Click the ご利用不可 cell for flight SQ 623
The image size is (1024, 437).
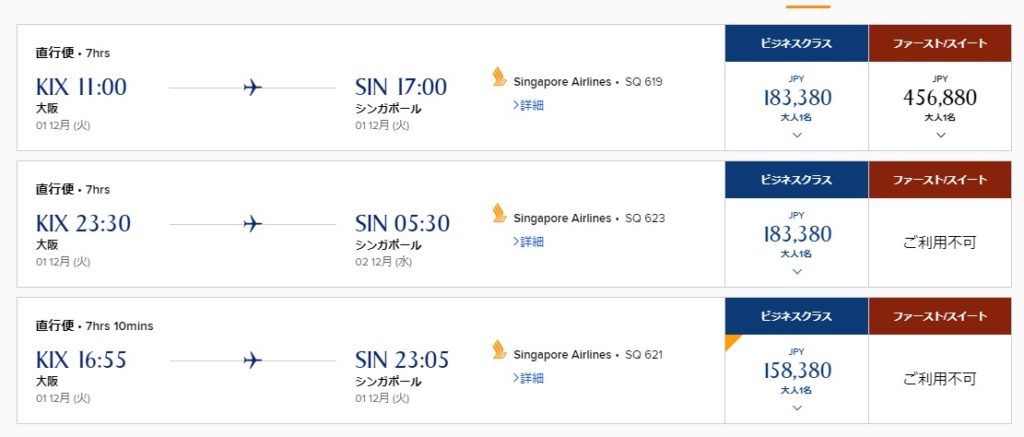(940, 243)
